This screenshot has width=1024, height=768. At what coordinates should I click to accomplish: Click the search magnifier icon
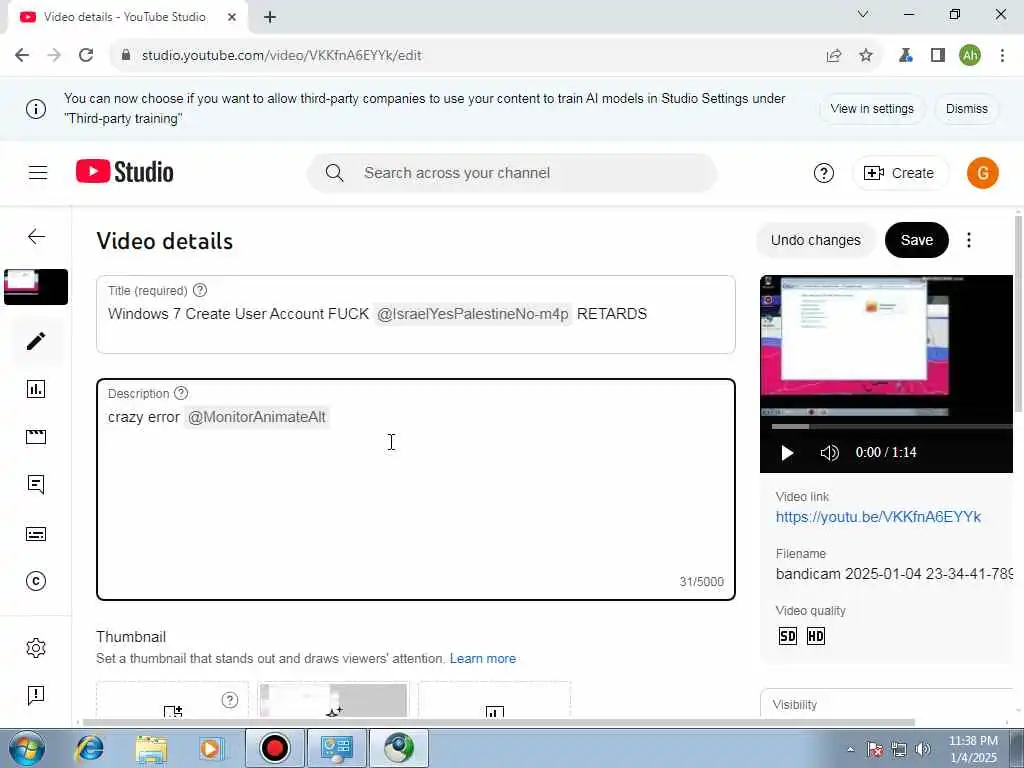334,173
